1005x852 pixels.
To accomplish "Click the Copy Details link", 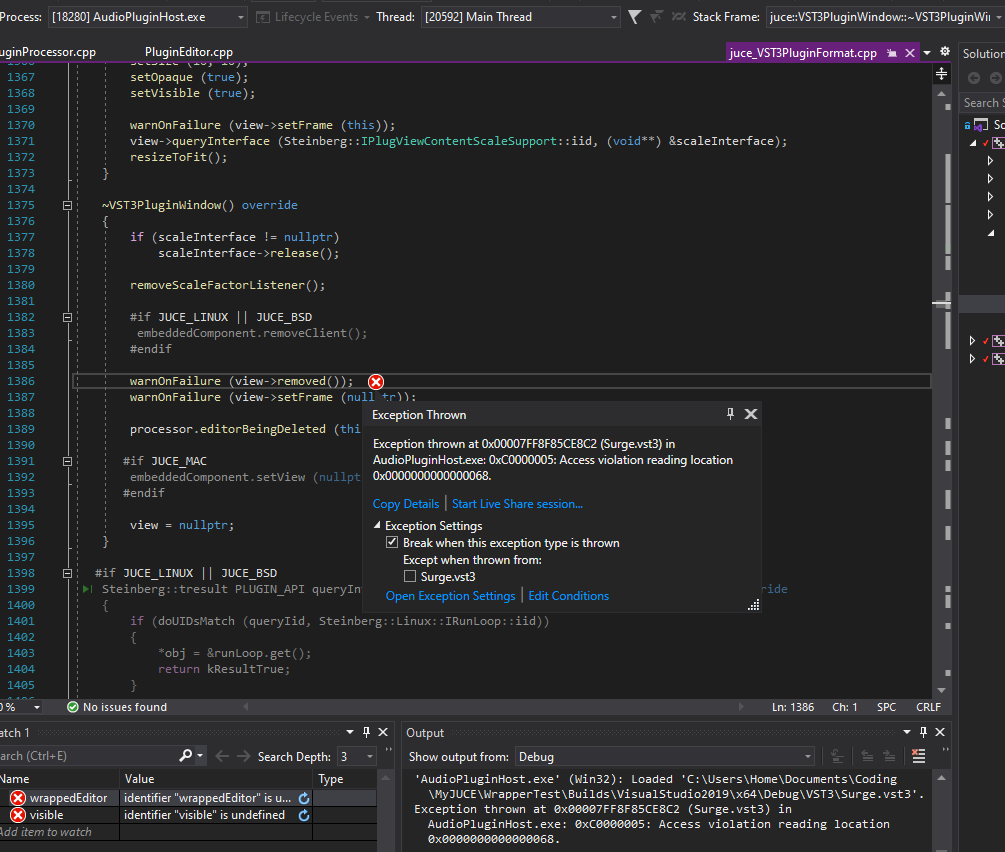I will pyautogui.click(x=406, y=504).
